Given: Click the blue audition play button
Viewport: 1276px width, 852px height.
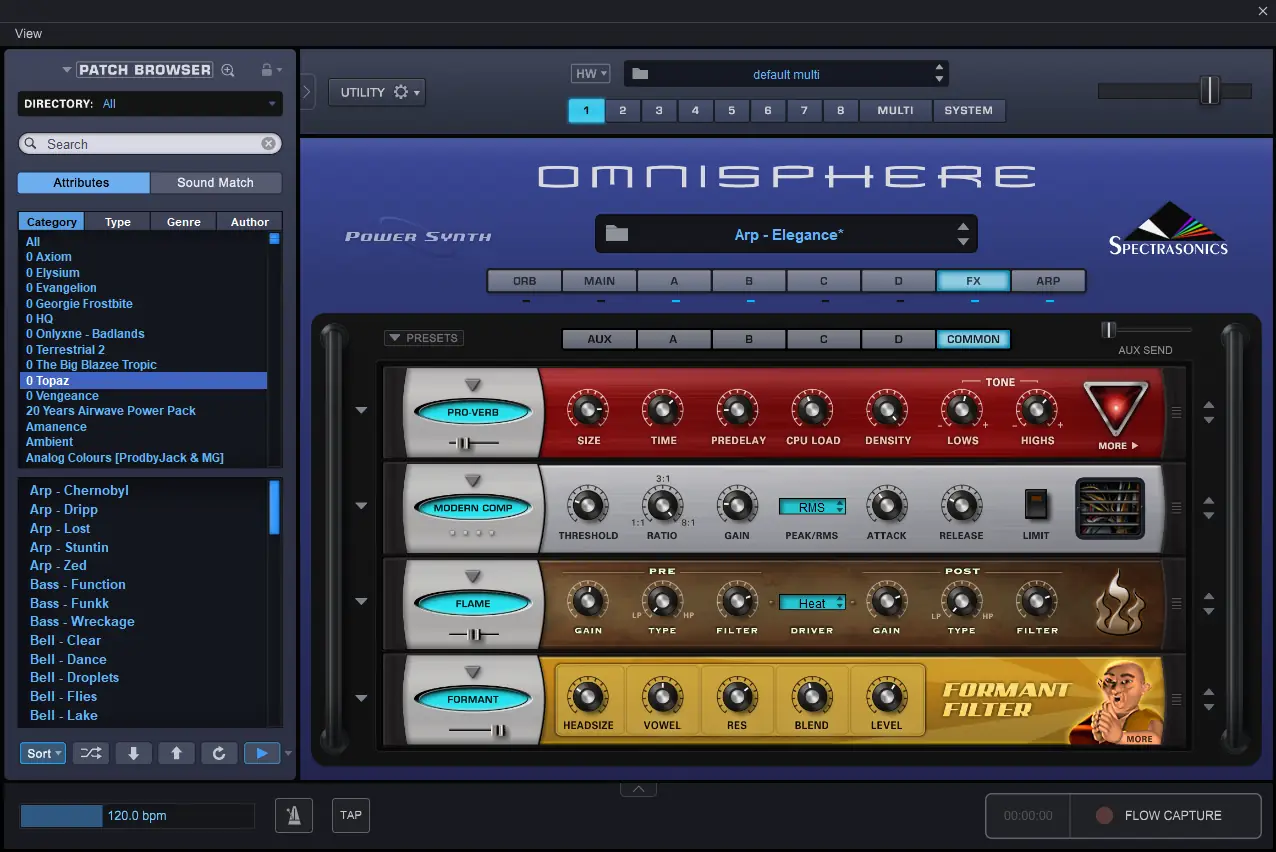Looking at the screenshot, I should (x=262, y=753).
